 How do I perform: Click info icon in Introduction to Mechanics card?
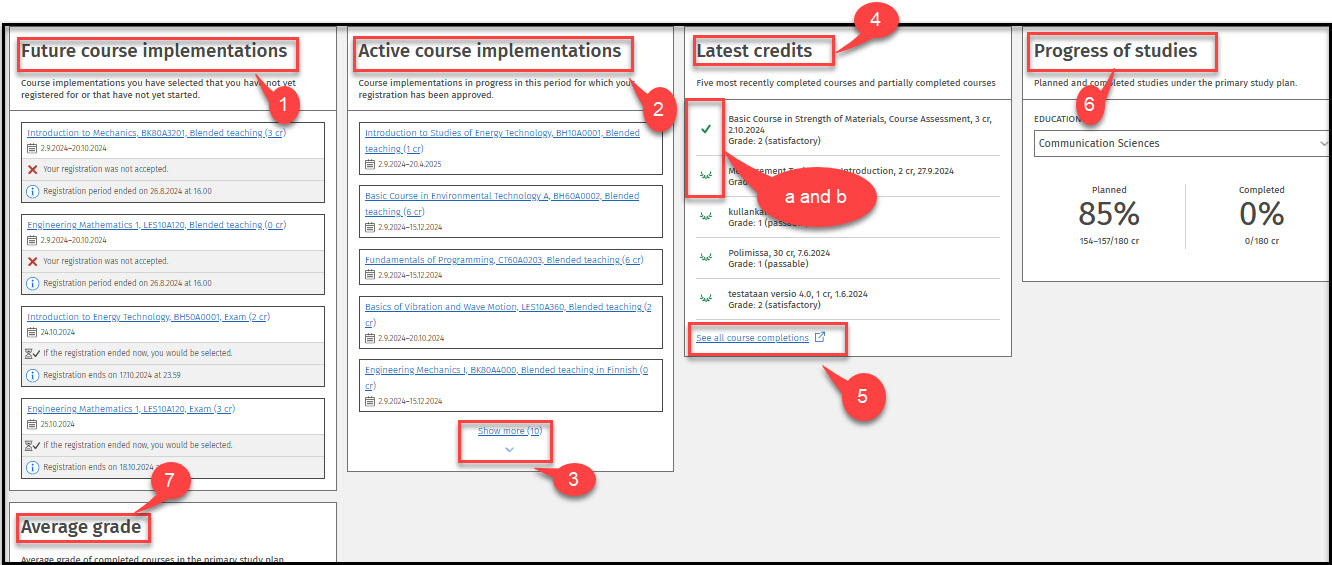pyautogui.click(x=33, y=191)
